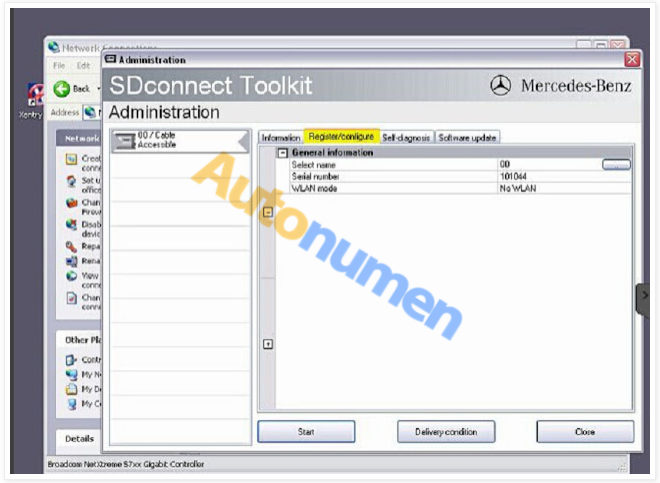The width and height of the screenshot is (660, 483).
Task: Click the Rename connection task icon
Action: pyautogui.click(x=72, y=261)
